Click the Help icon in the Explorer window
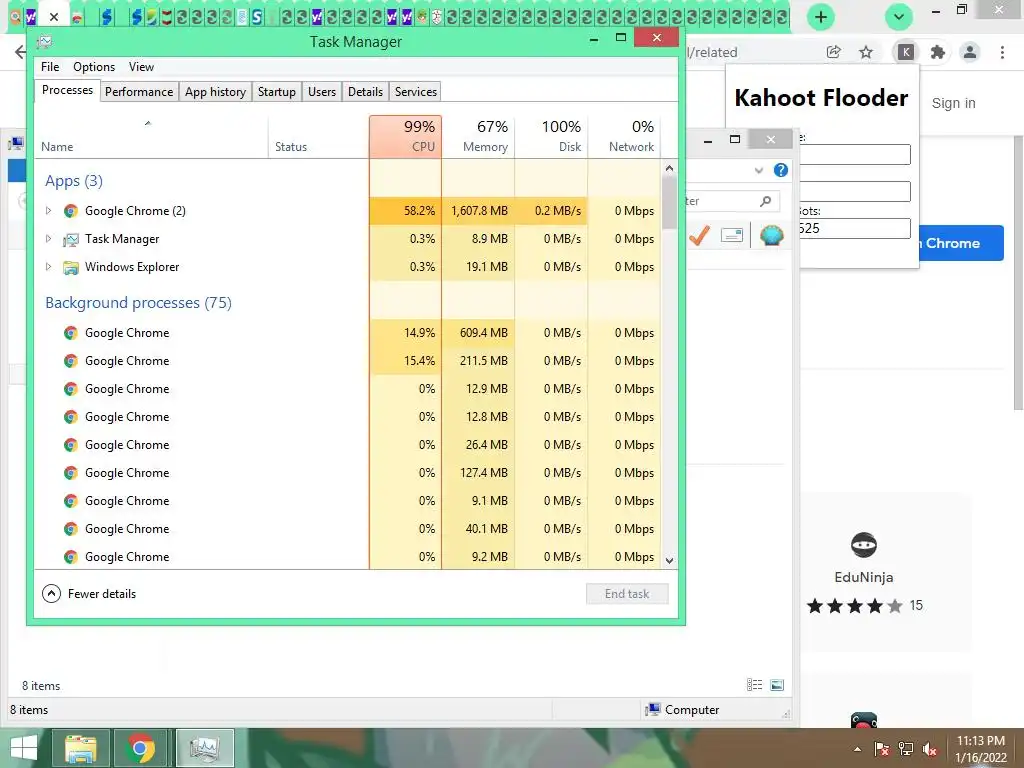 [780, 170]
